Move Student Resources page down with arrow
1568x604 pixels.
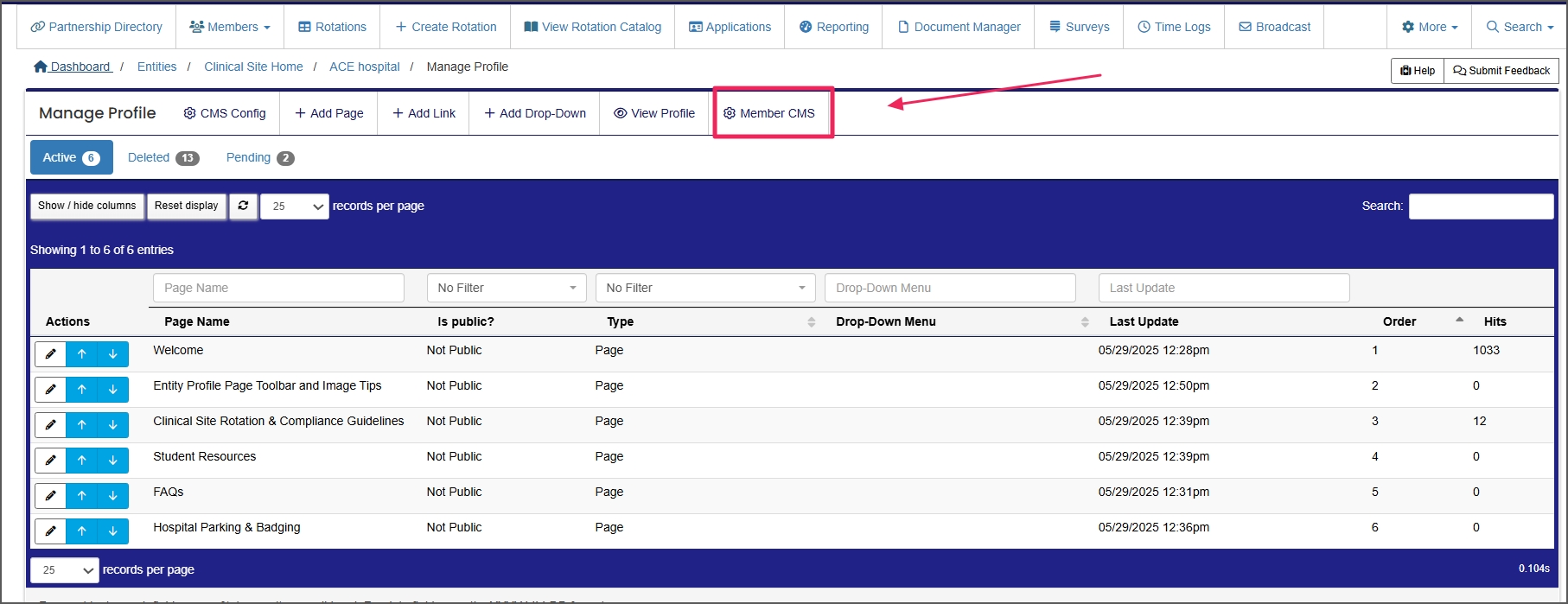(113, 461)
